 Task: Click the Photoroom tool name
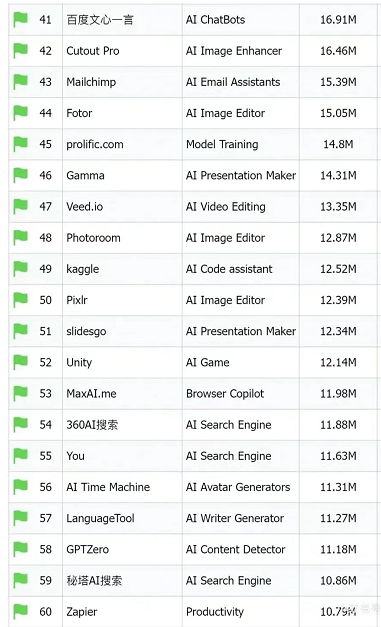click(93, 238)
